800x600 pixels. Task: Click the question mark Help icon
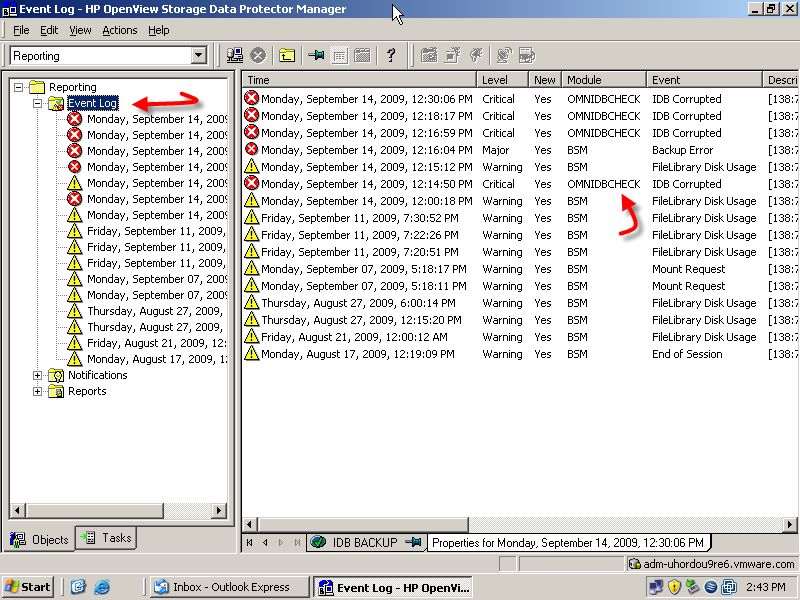[x=391, y=55]
